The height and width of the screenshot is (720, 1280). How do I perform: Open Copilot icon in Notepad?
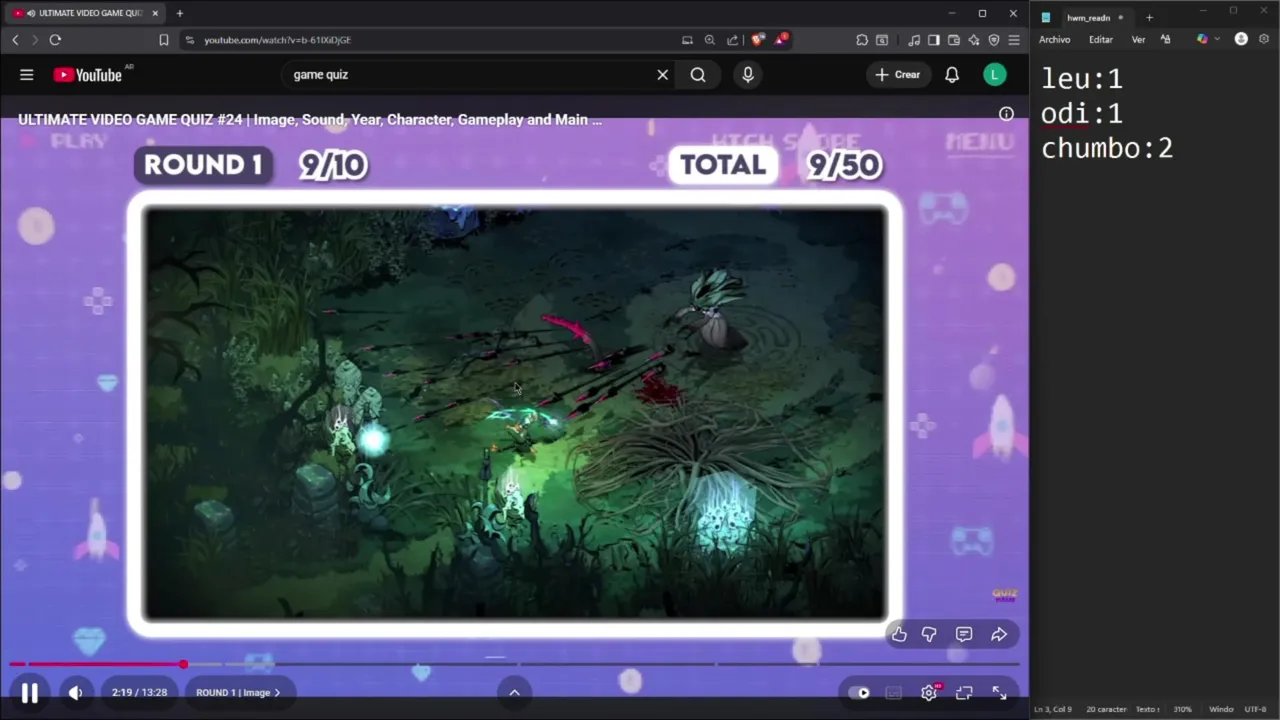tap(1202, 39)
